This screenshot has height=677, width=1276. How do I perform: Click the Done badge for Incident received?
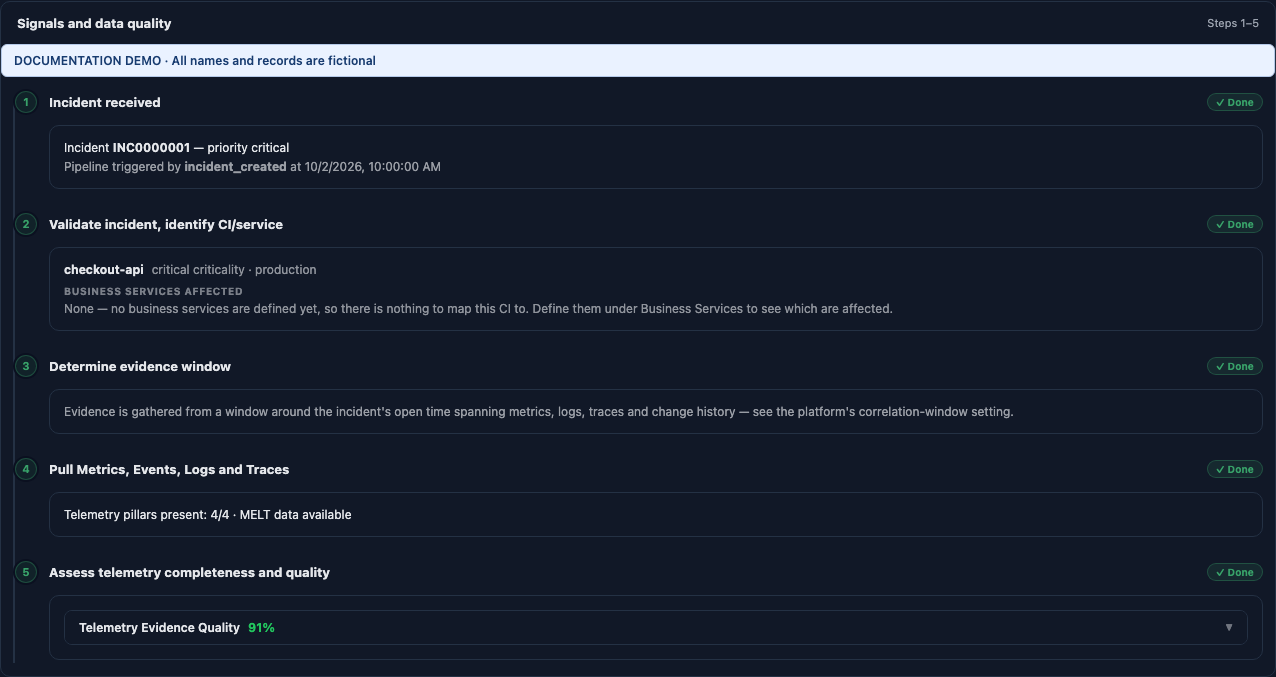click(1234, 102)
